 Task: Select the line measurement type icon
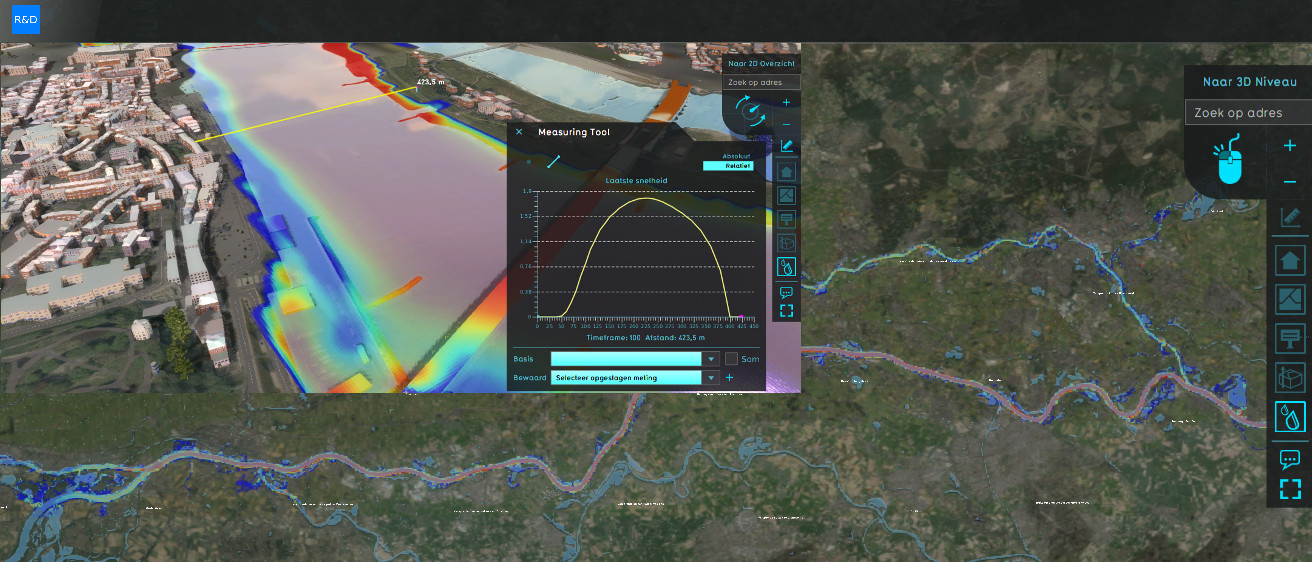(x=553, y=160)
